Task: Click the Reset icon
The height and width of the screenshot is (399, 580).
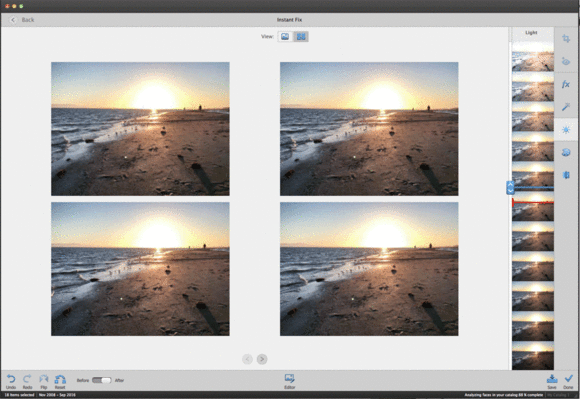Action: pyautogui.click(x=60, y=379)
